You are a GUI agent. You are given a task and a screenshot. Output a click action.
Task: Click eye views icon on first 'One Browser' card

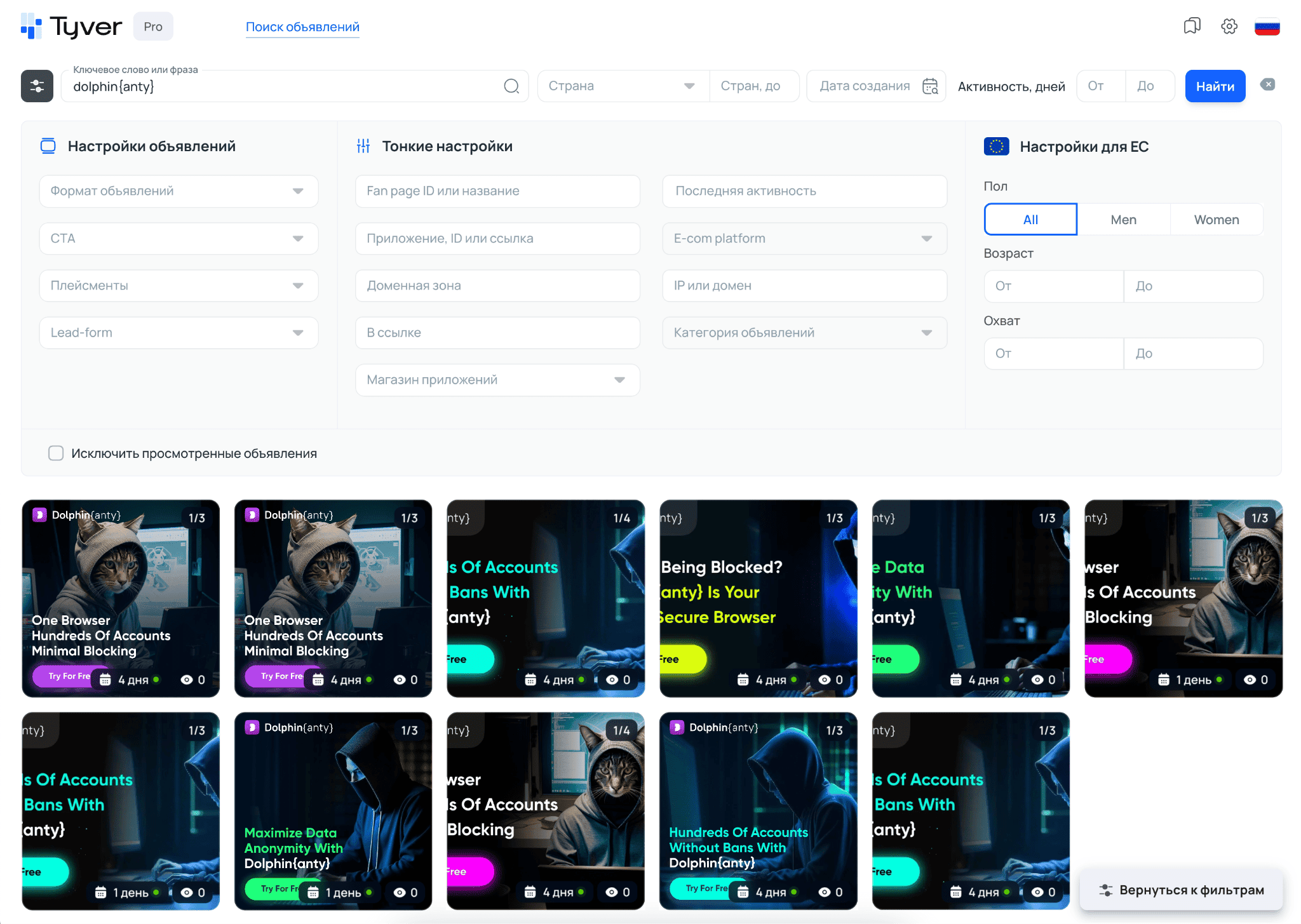[x=187, y=680]
